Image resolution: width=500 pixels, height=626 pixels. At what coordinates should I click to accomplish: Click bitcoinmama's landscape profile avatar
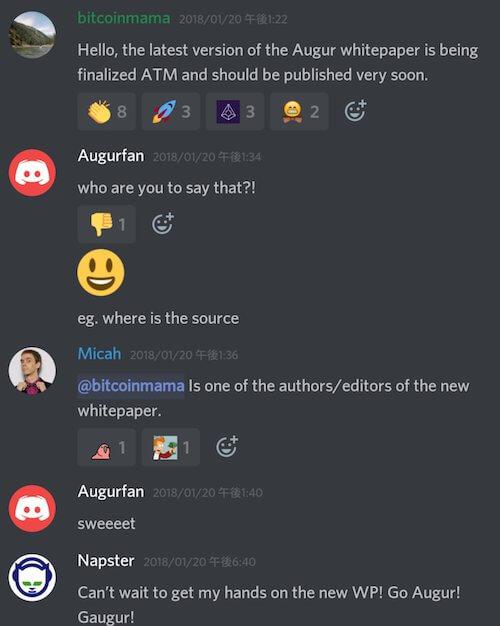pos(32,34)
